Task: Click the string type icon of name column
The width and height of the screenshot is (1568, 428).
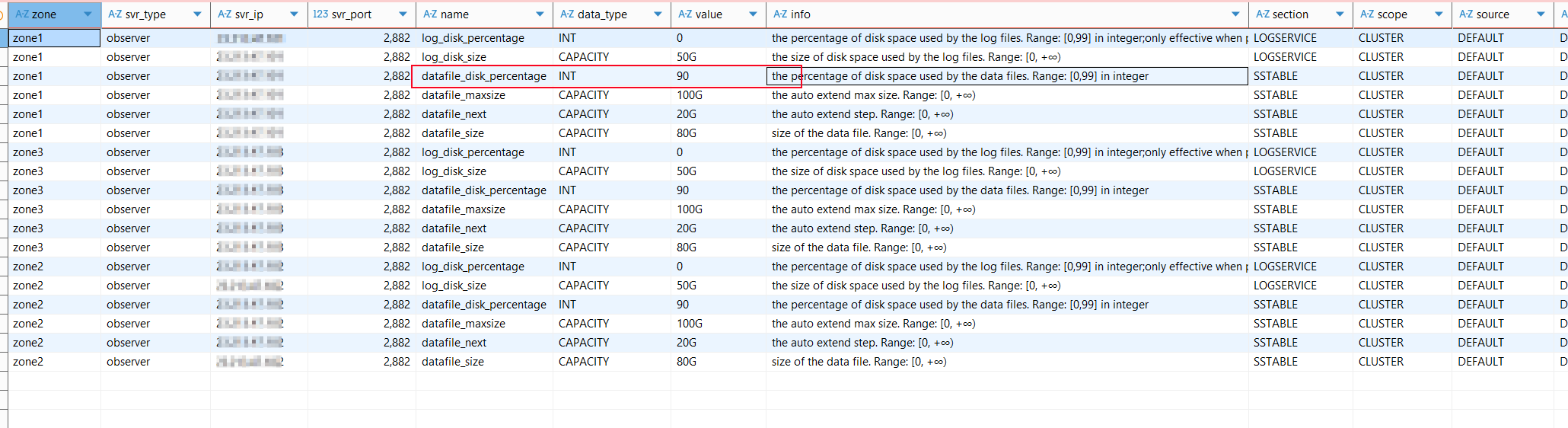Action: [430, 14]
